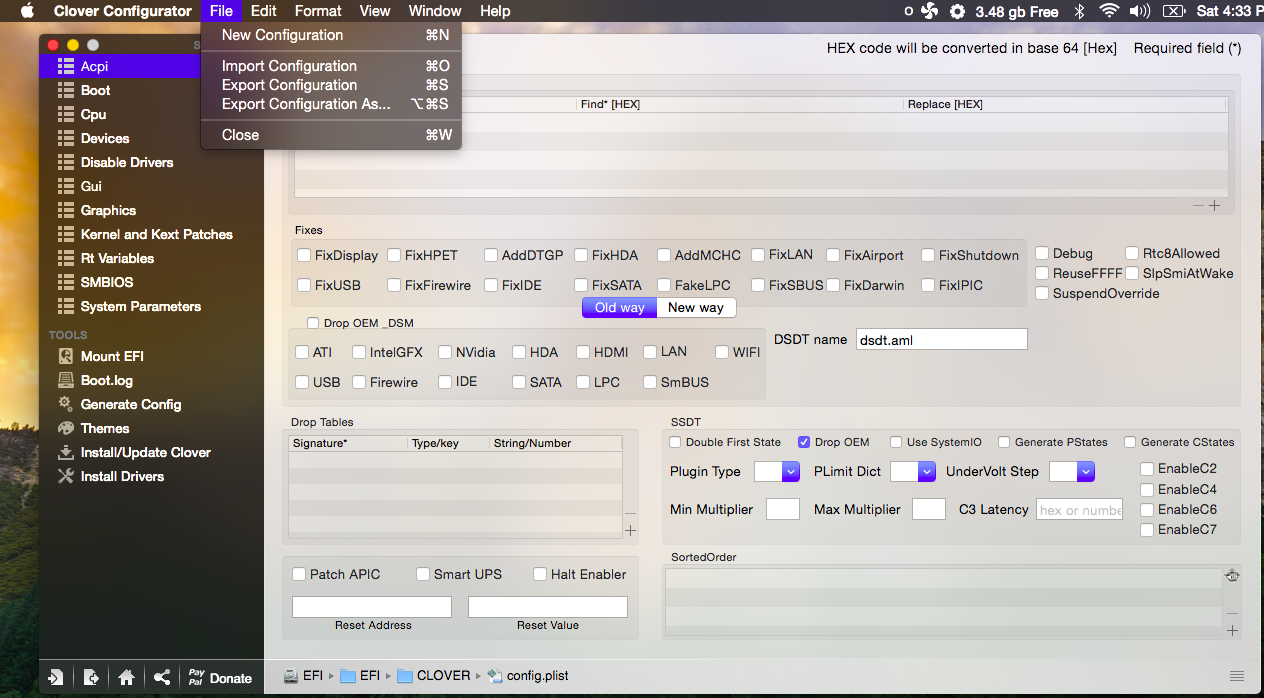The width and height of the screenshot is (1264, 698).
Task: Click the list view icon at bottom right
Action: [x=1237, y=676]
